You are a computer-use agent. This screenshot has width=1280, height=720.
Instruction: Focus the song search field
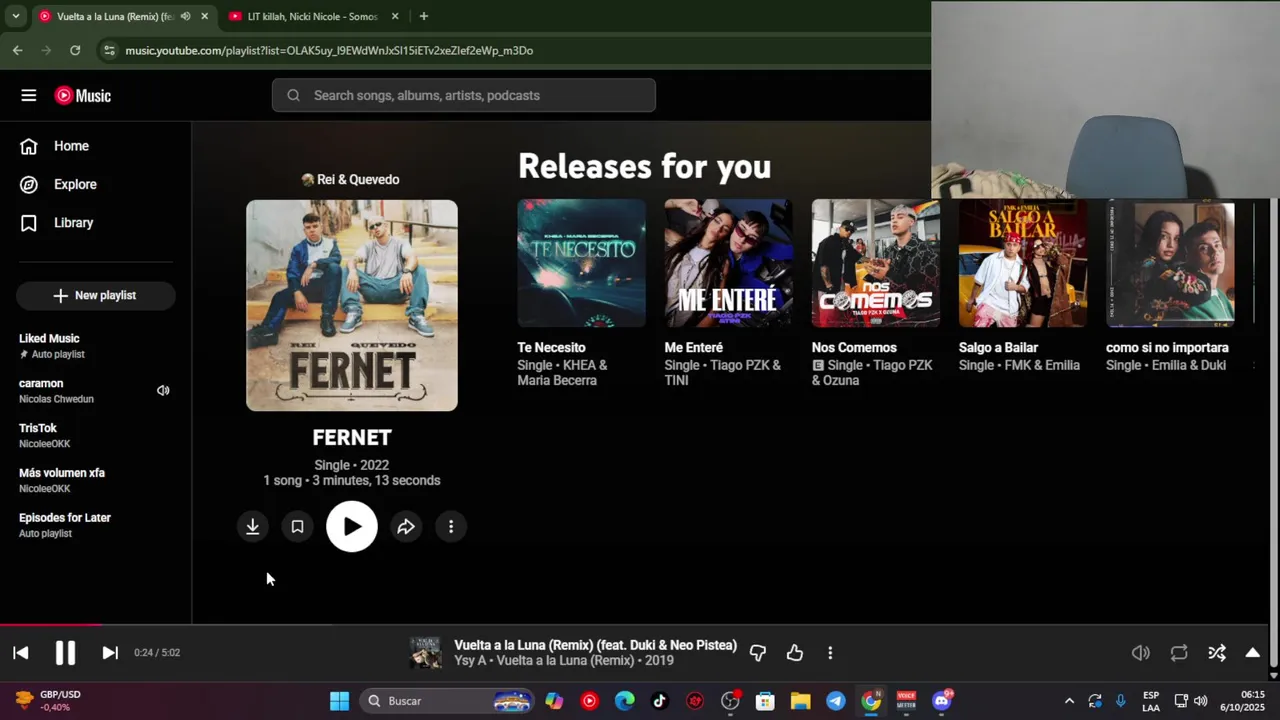[x=463, y=95]
